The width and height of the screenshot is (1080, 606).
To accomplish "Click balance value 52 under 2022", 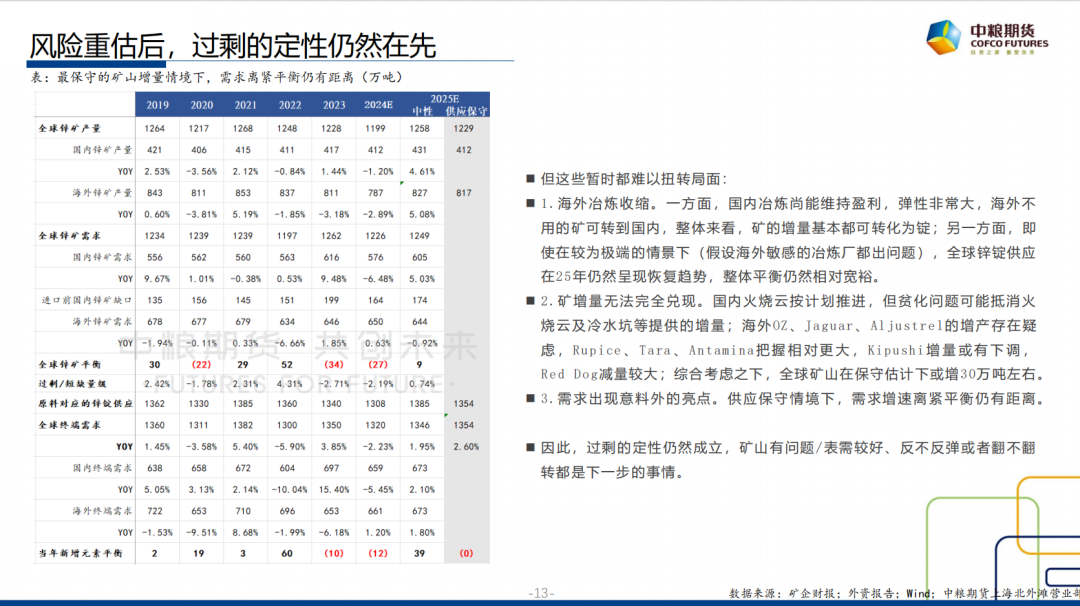I will (x=287, y=364).
